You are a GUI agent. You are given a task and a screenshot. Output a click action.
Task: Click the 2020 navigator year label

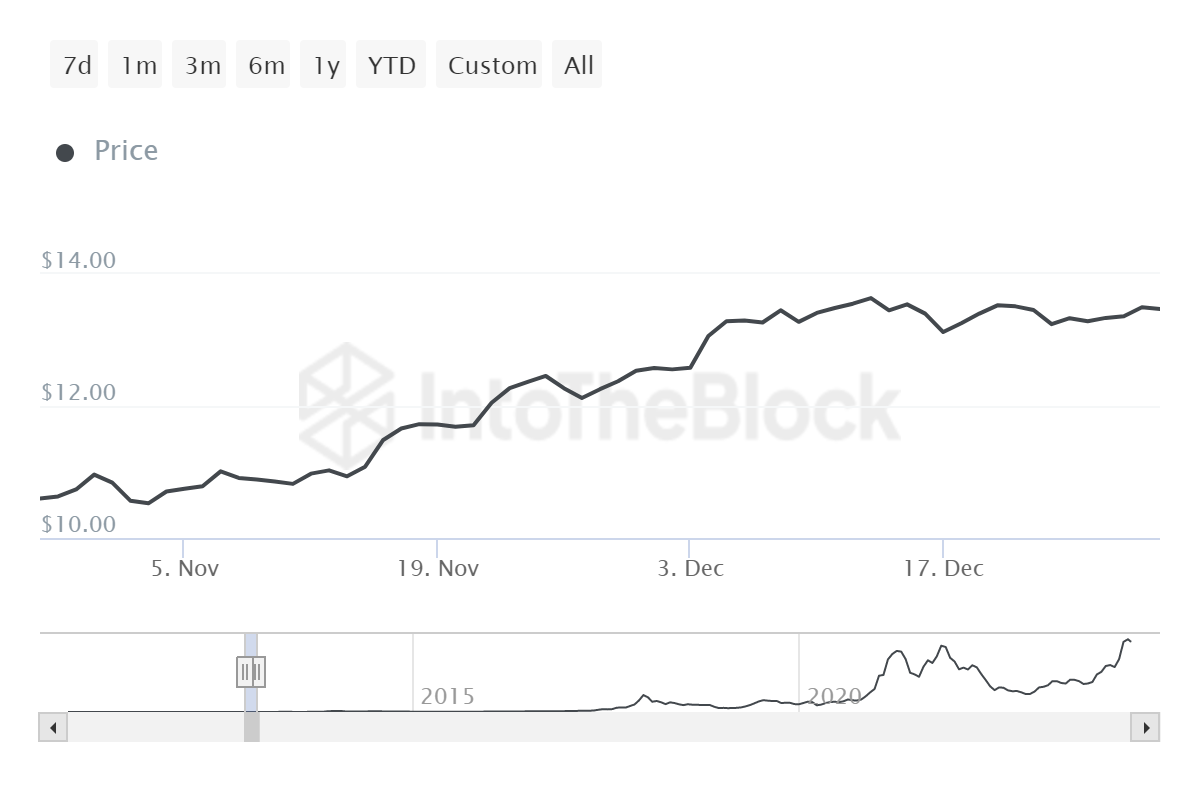click(x=834, y=696)
